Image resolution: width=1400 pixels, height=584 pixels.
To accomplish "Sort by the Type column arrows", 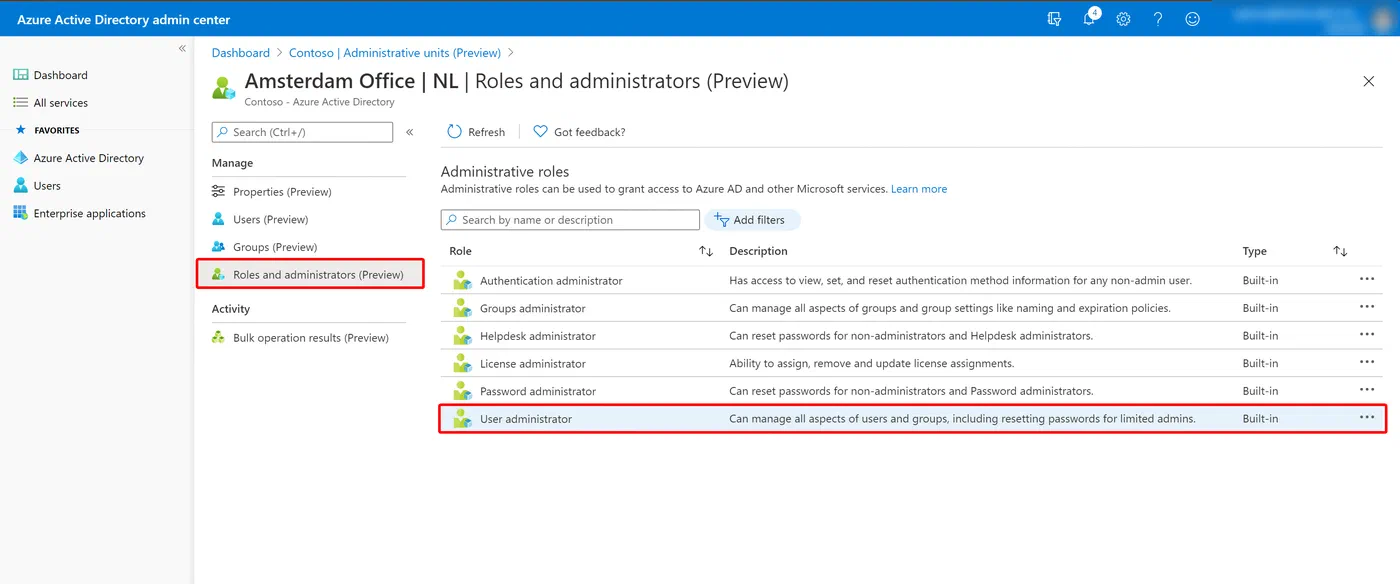I will [x=1340, y=251].
